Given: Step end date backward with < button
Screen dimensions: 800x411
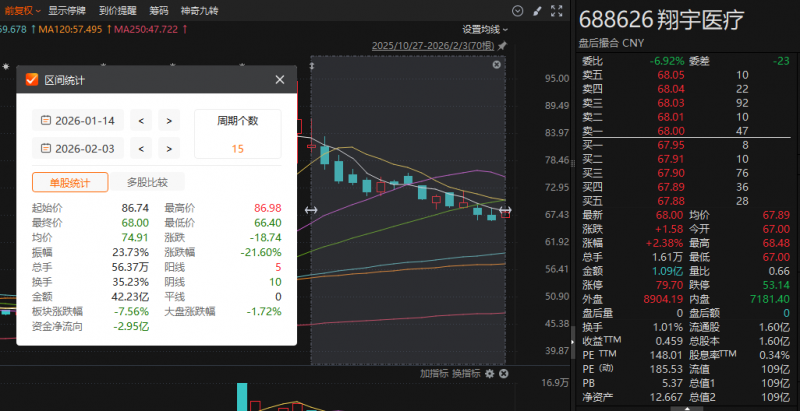Looking at the screenshot, I should (141, 148).
